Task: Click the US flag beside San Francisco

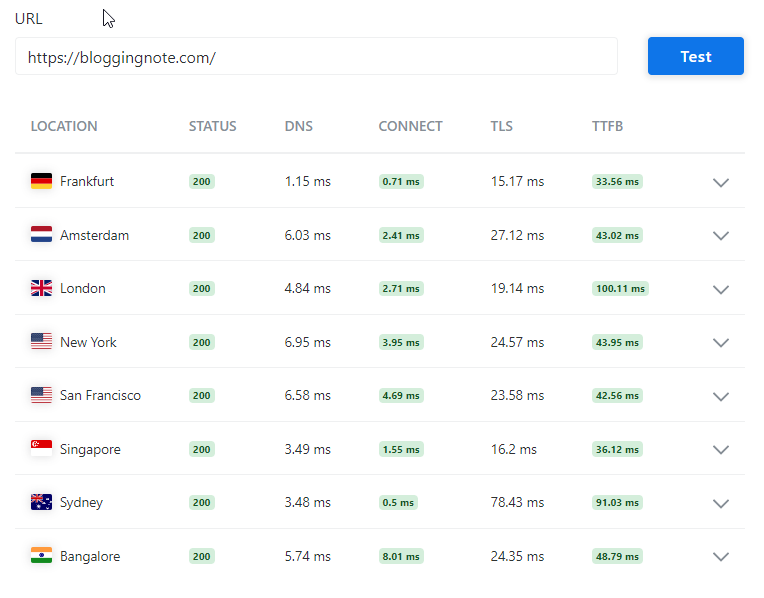Action: [41, 395]
